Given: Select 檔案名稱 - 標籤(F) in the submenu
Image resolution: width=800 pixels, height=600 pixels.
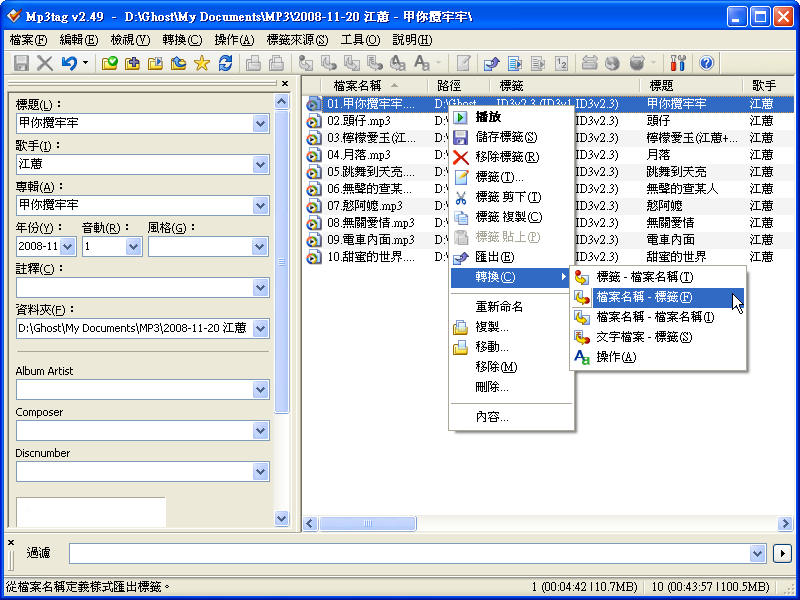Looking at the screenshot, I should pos(658,297).
